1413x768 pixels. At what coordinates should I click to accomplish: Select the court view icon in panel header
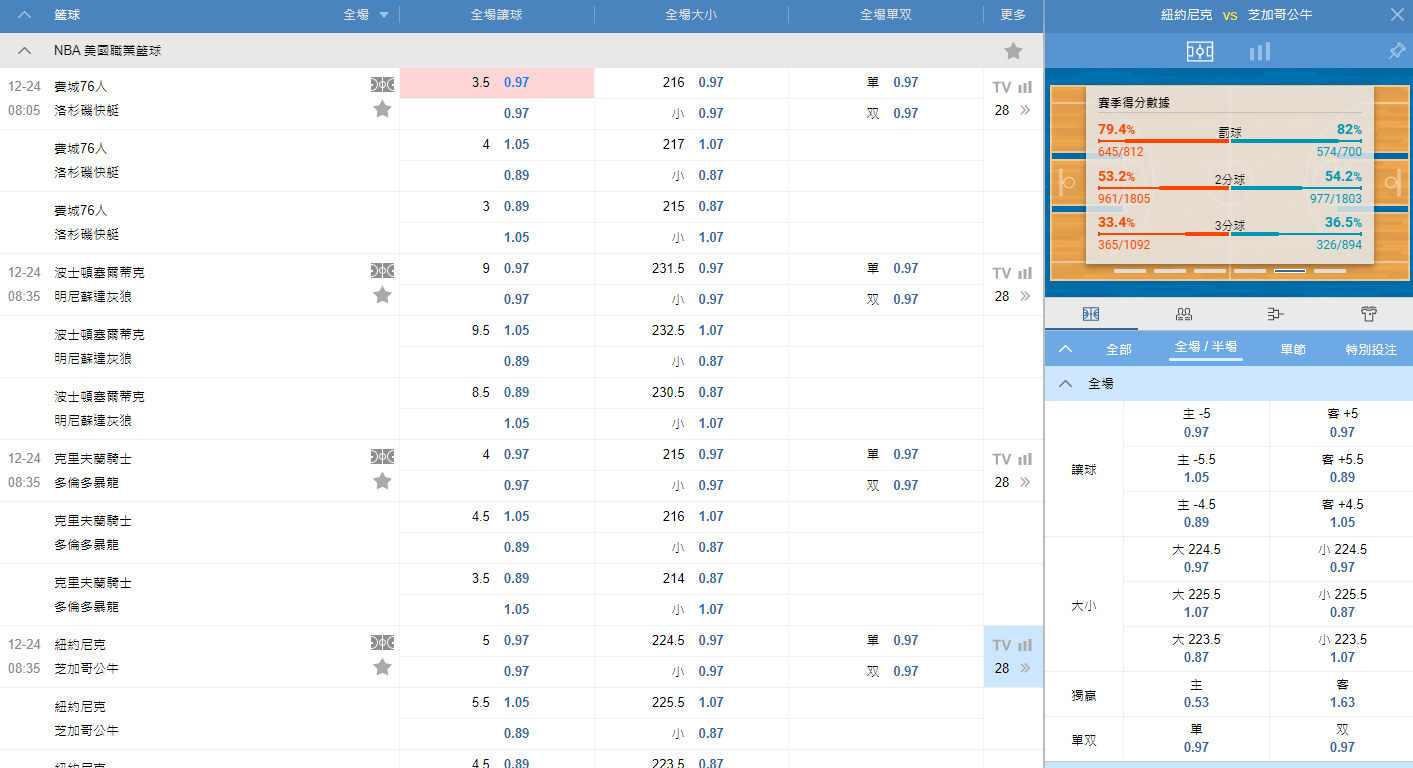click(x=1200, y=51)
